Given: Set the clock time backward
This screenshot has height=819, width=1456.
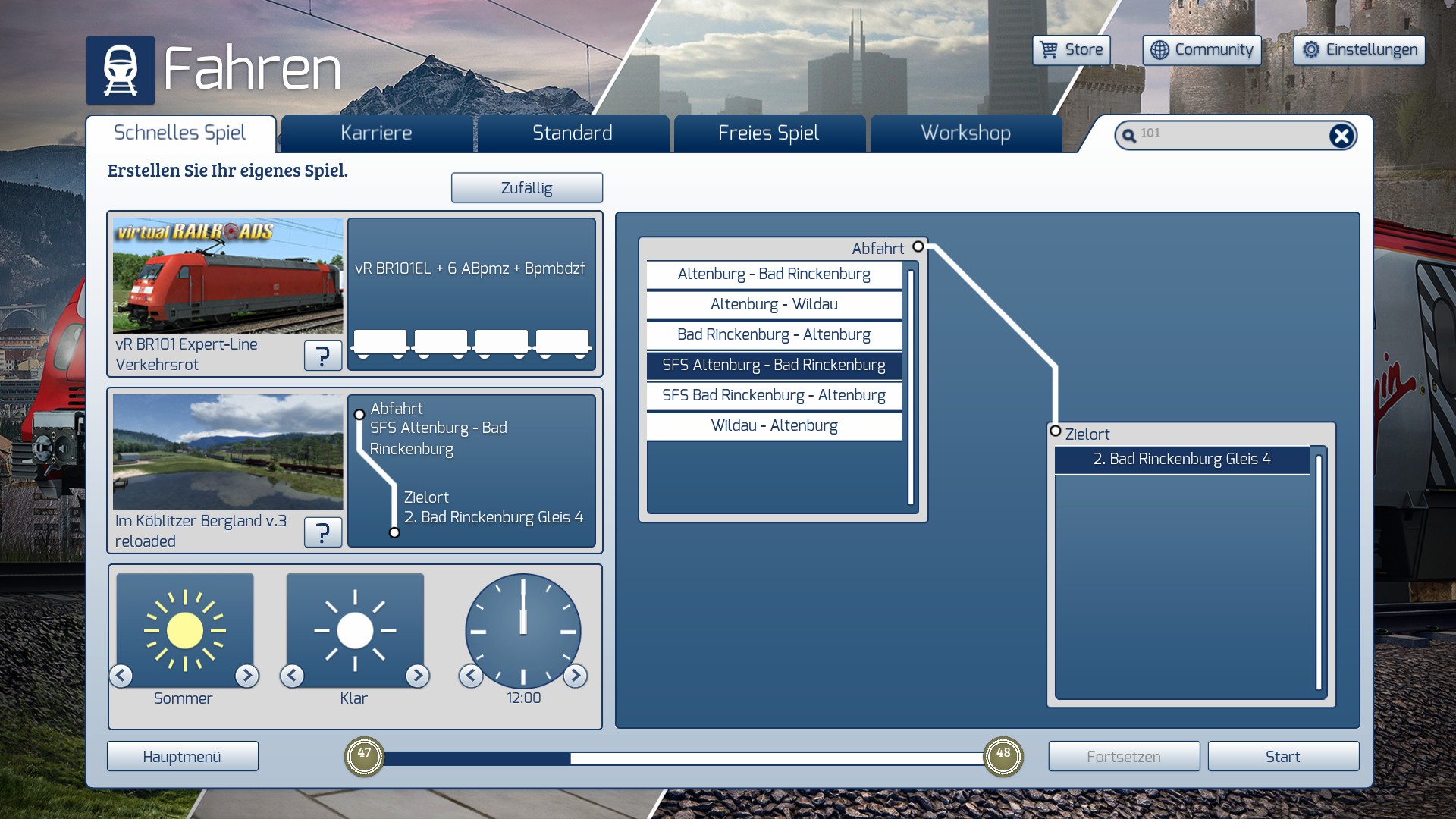Looking at the screenshot, I should (471, 675).
